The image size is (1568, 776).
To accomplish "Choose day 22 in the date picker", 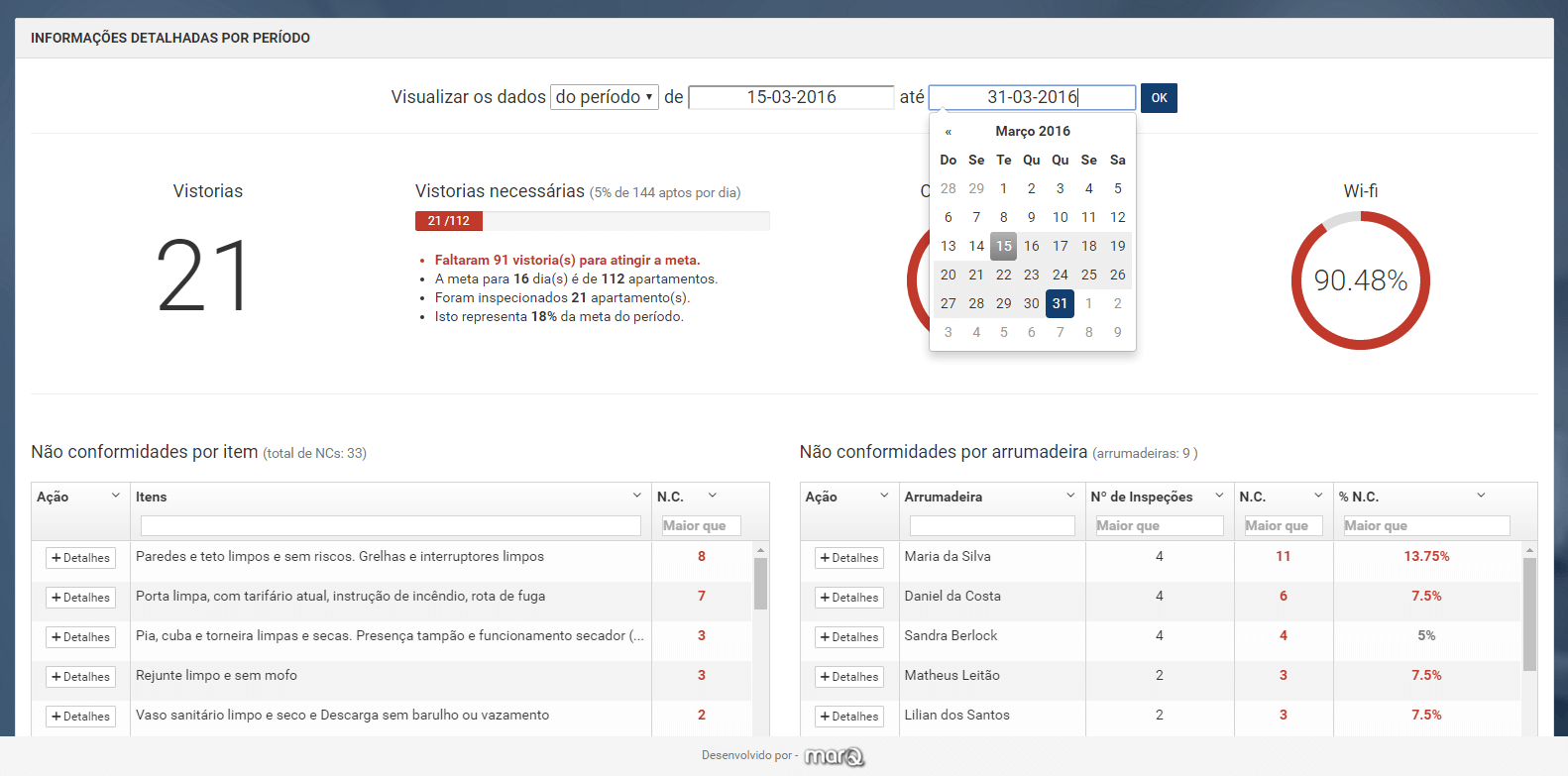I will (x=1003, y=275).
